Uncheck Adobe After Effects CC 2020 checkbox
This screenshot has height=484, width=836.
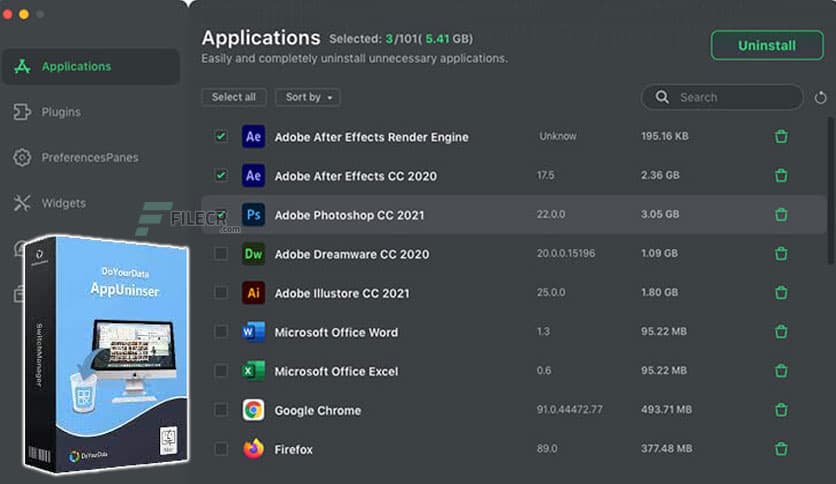(x=221, y=175)
